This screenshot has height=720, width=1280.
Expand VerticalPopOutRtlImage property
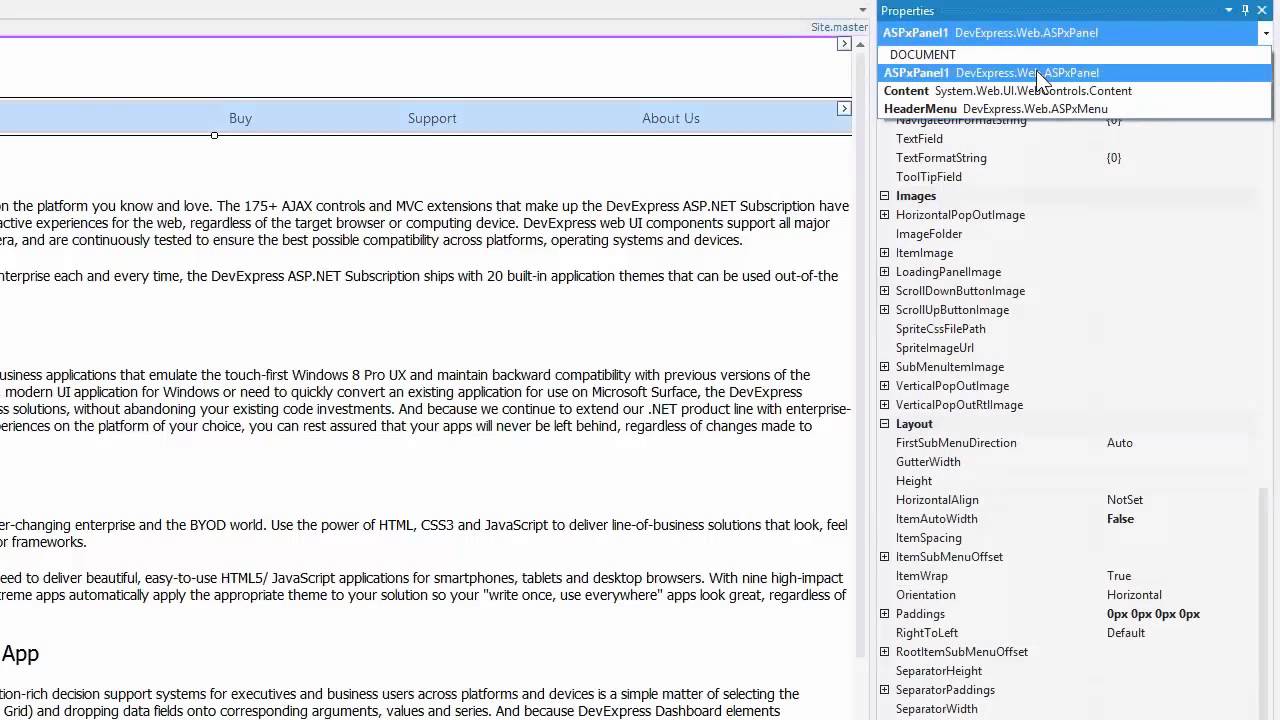[884, 405]
